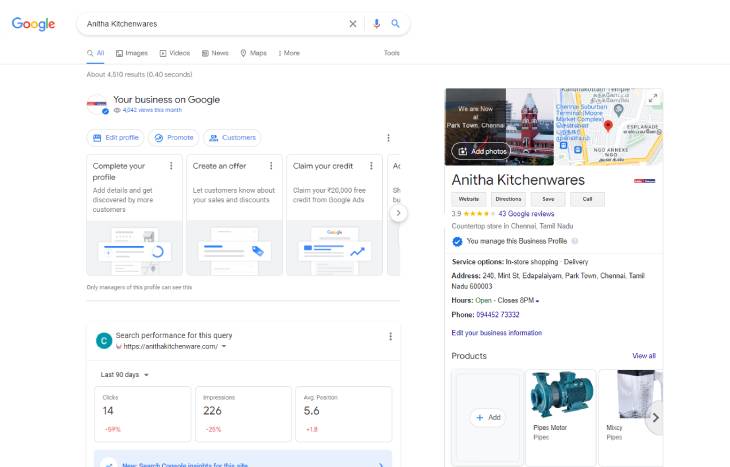Click help icon beside Business Profile text
Viewport: 730px width, 467px height.
[575, 241]
